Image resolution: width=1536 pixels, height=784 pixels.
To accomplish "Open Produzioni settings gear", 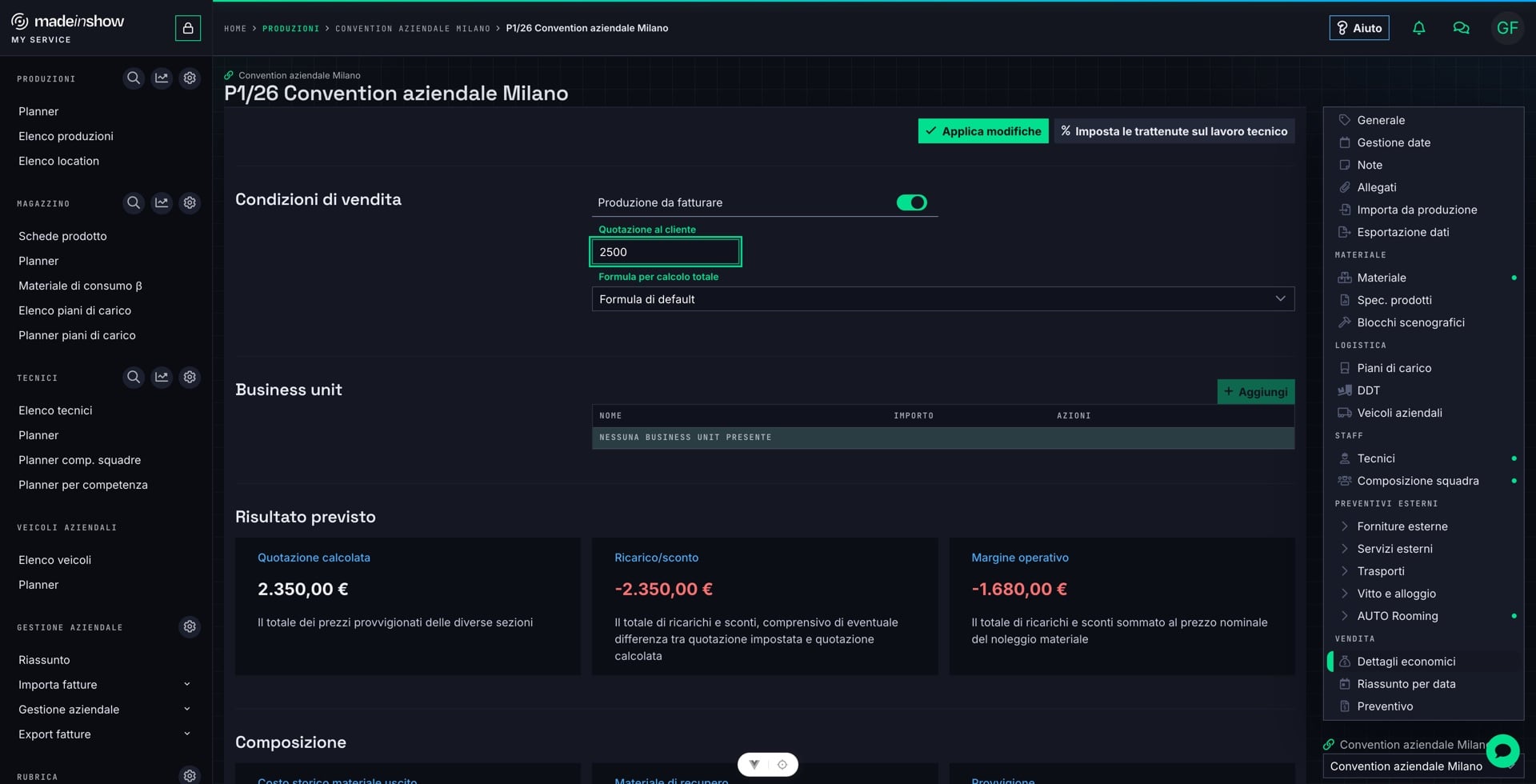I will [190, 78].
